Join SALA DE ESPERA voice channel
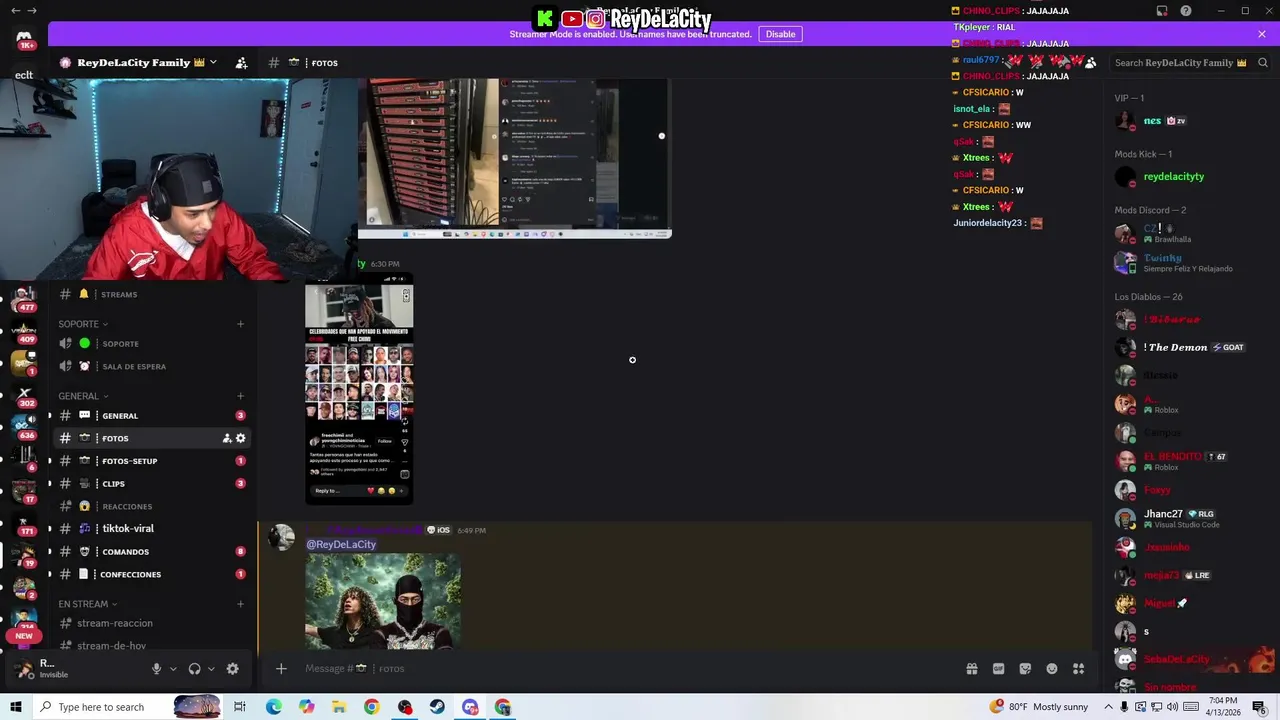The image size is (1280, 720). click(152, 366)
